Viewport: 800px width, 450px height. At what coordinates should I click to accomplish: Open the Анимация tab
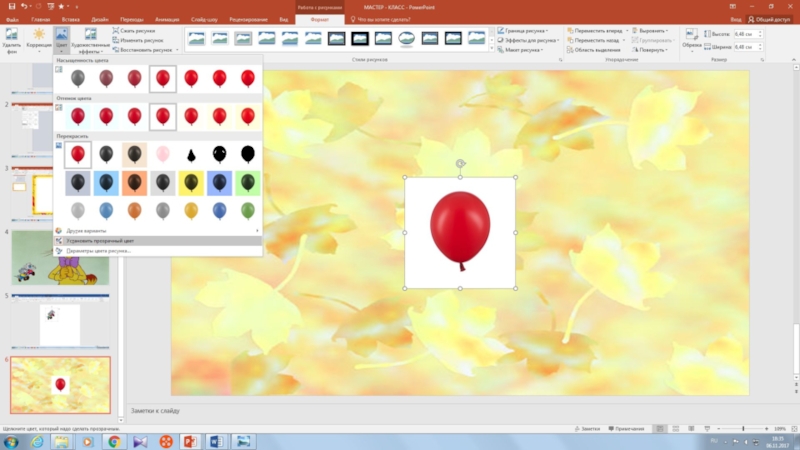171,19
